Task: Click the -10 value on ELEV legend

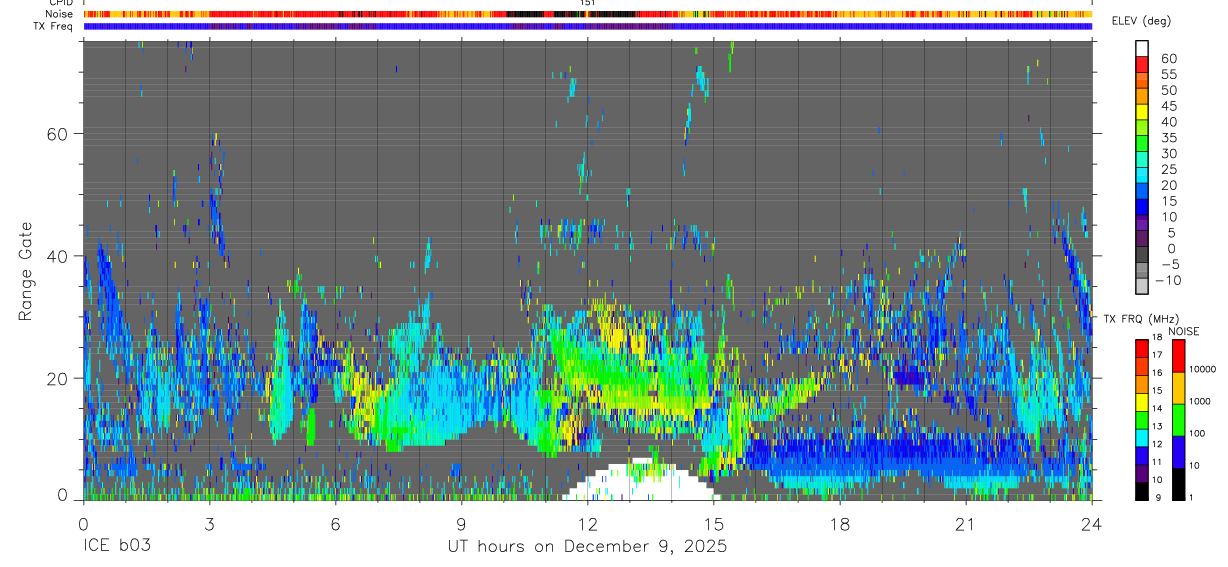Action: [x=1167, y=280]
